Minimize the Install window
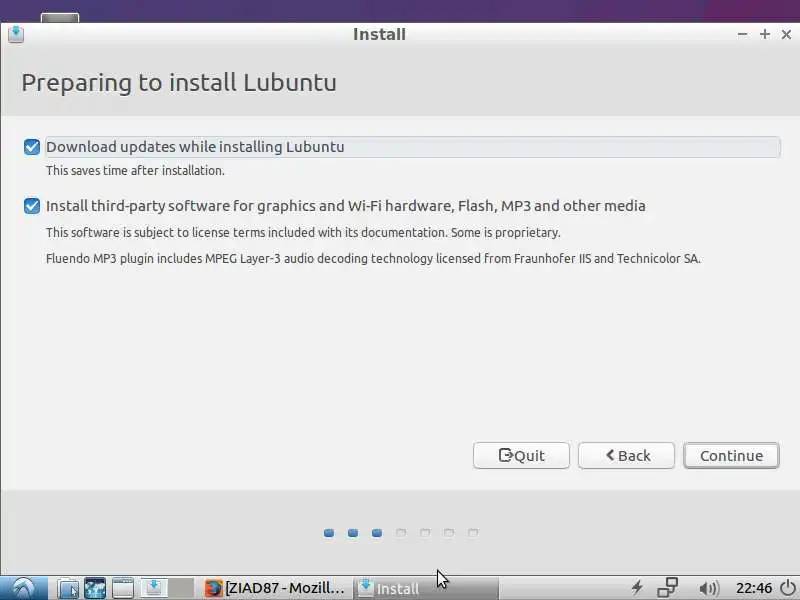The image size is (800, 600). [742, 34]
